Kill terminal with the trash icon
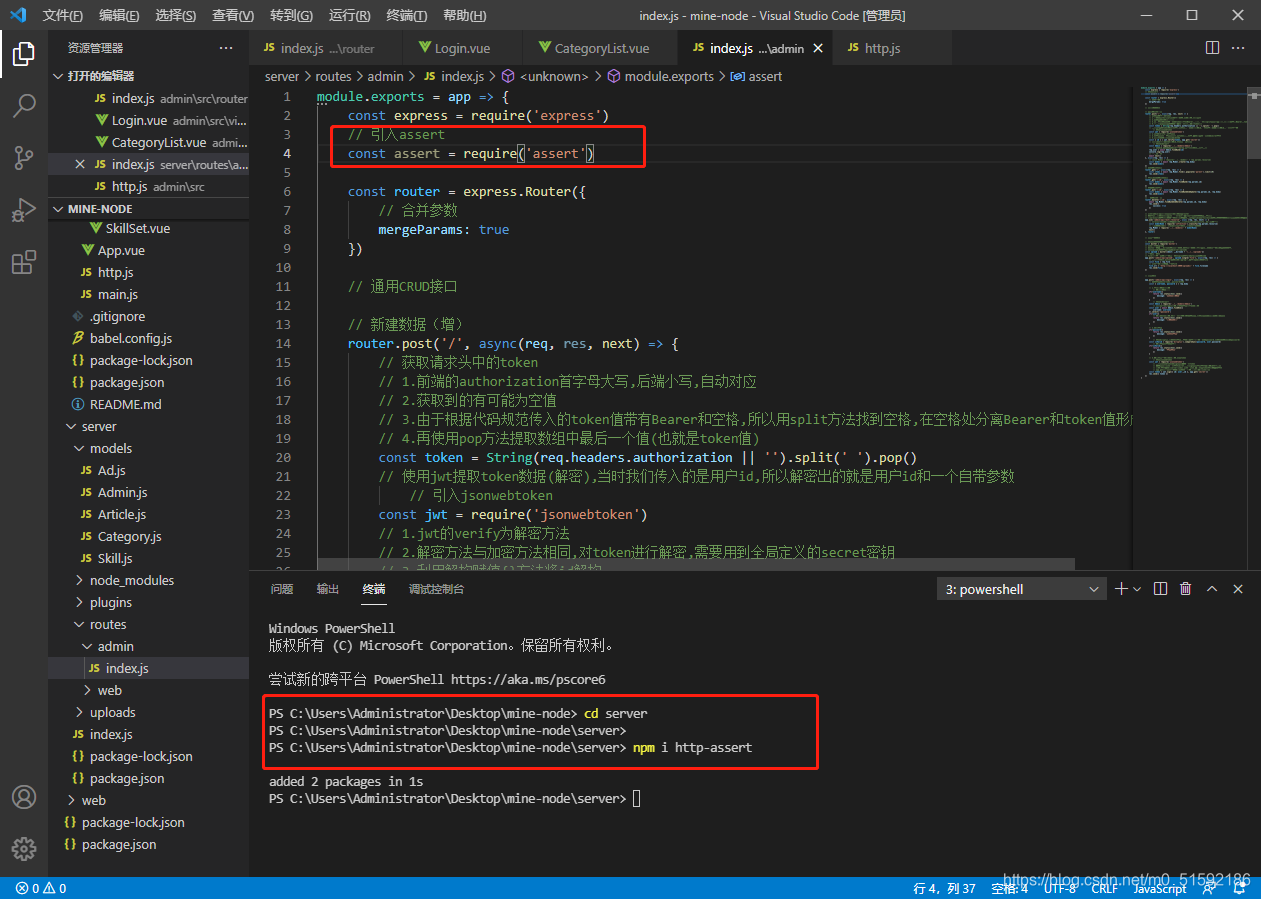The height and width of the screenshot is (899, 1261). point(1186,589)
